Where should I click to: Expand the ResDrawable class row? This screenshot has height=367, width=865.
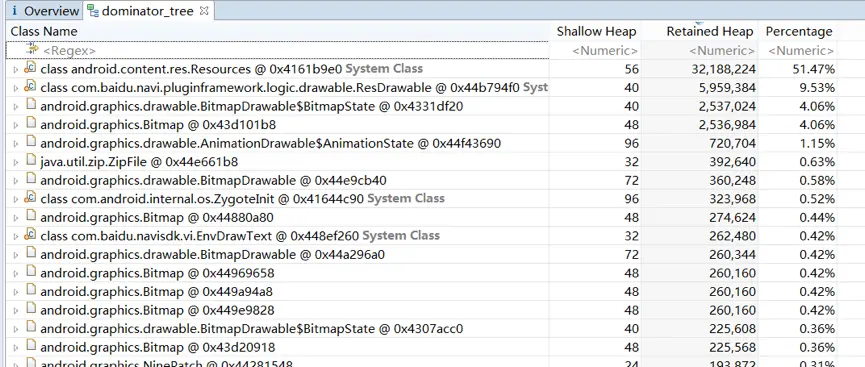(x=15, y=88)
